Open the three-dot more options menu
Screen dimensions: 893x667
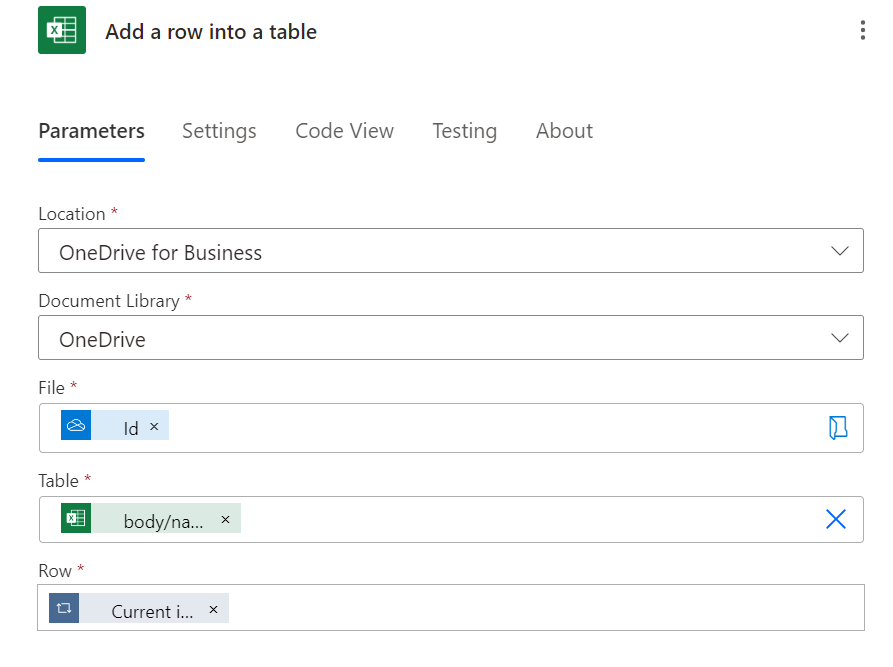[x=862, y=31]
